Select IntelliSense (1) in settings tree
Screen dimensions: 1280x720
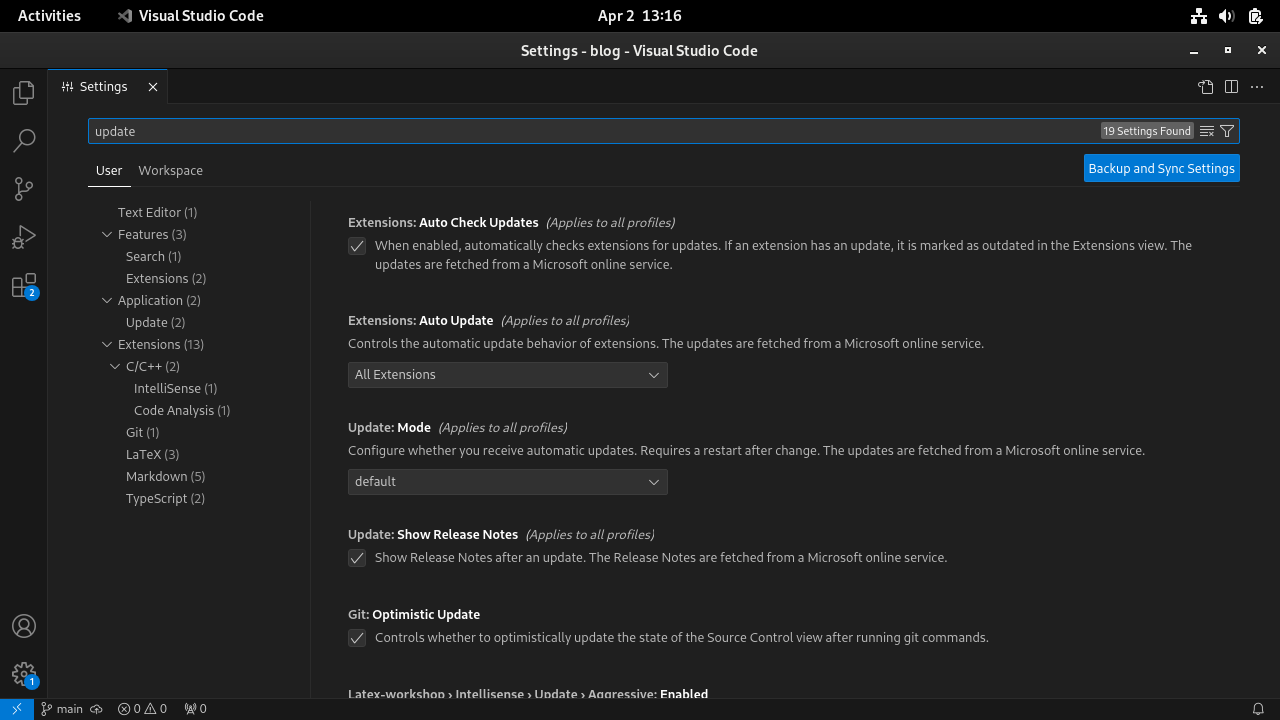pos(175,388)
